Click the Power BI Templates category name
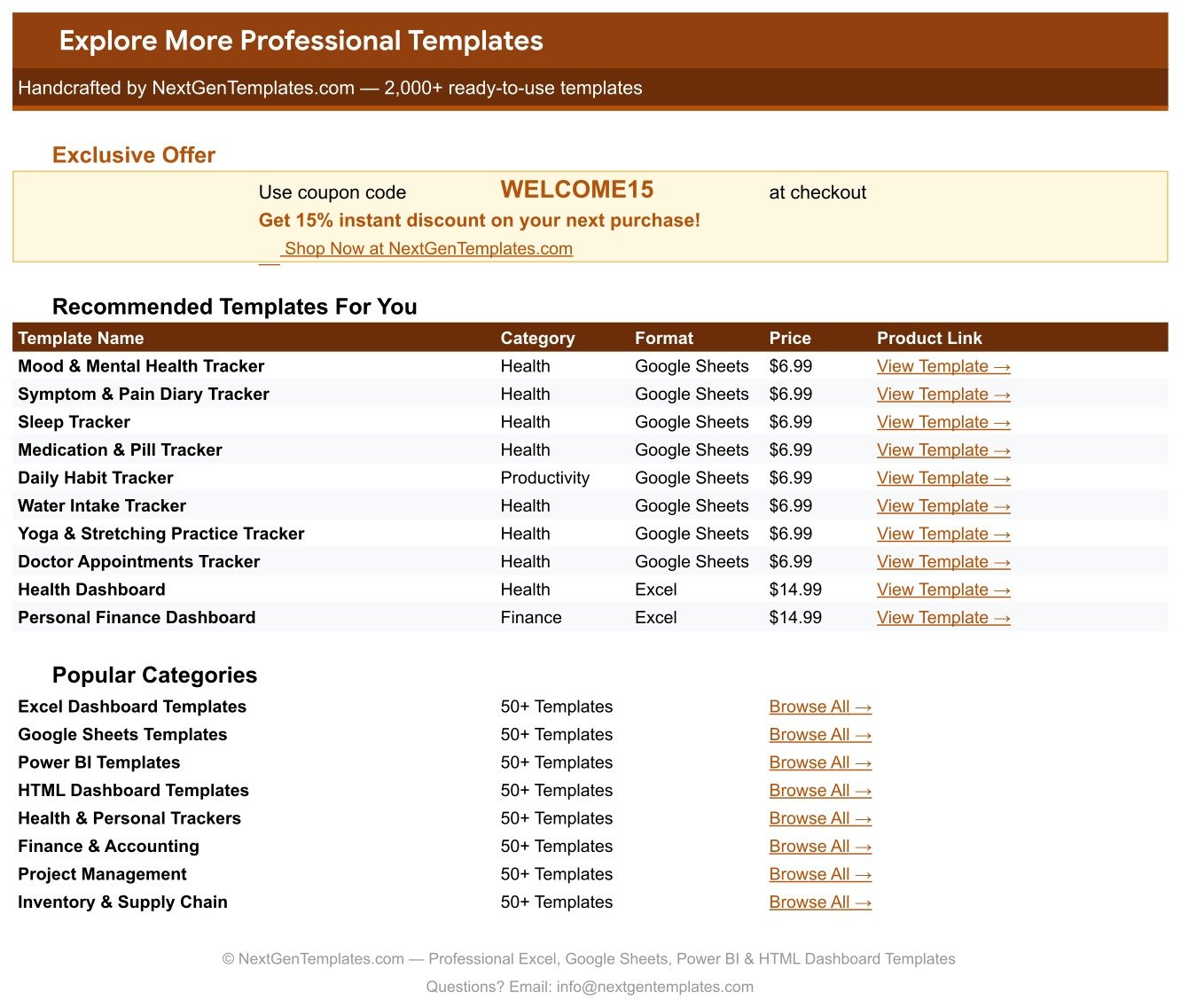Image resolution: width=1181 pixels, height=1008 pixels. [99, 762]
